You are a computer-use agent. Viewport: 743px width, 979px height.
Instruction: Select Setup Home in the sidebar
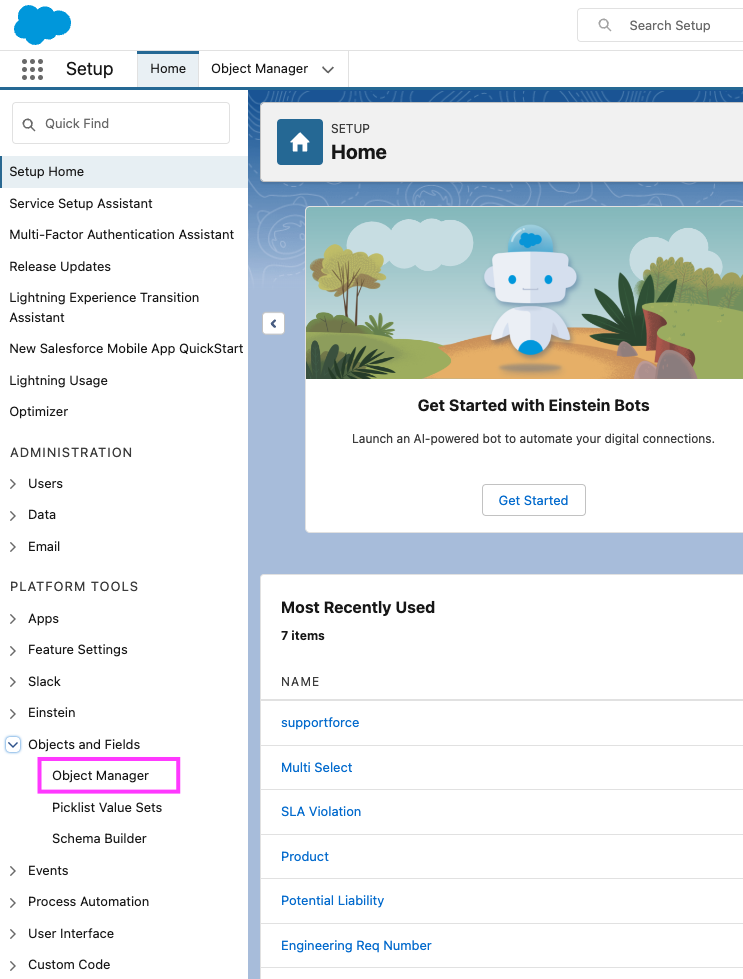pos(124,172)
